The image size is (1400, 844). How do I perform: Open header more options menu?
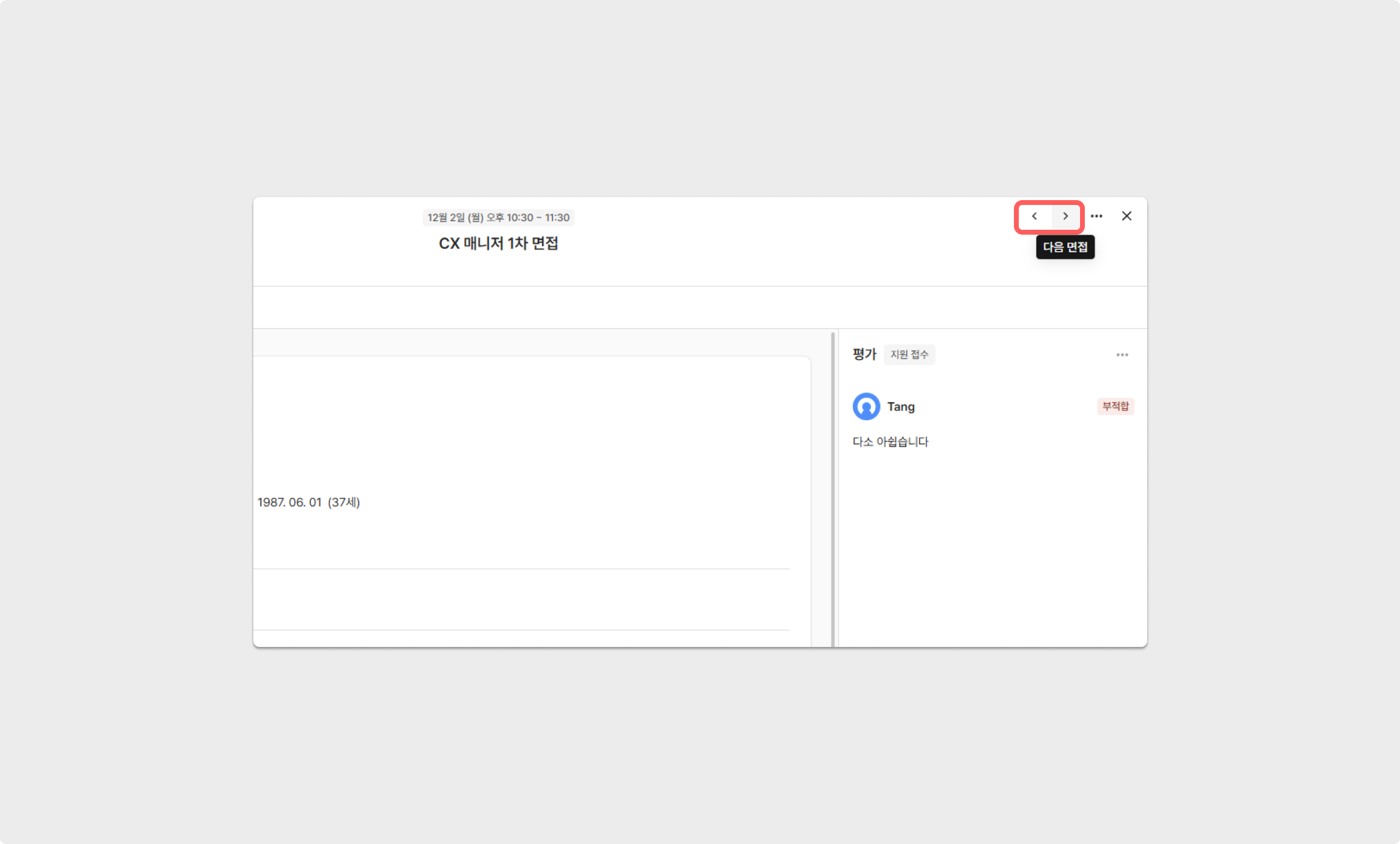click(1096, 216)
